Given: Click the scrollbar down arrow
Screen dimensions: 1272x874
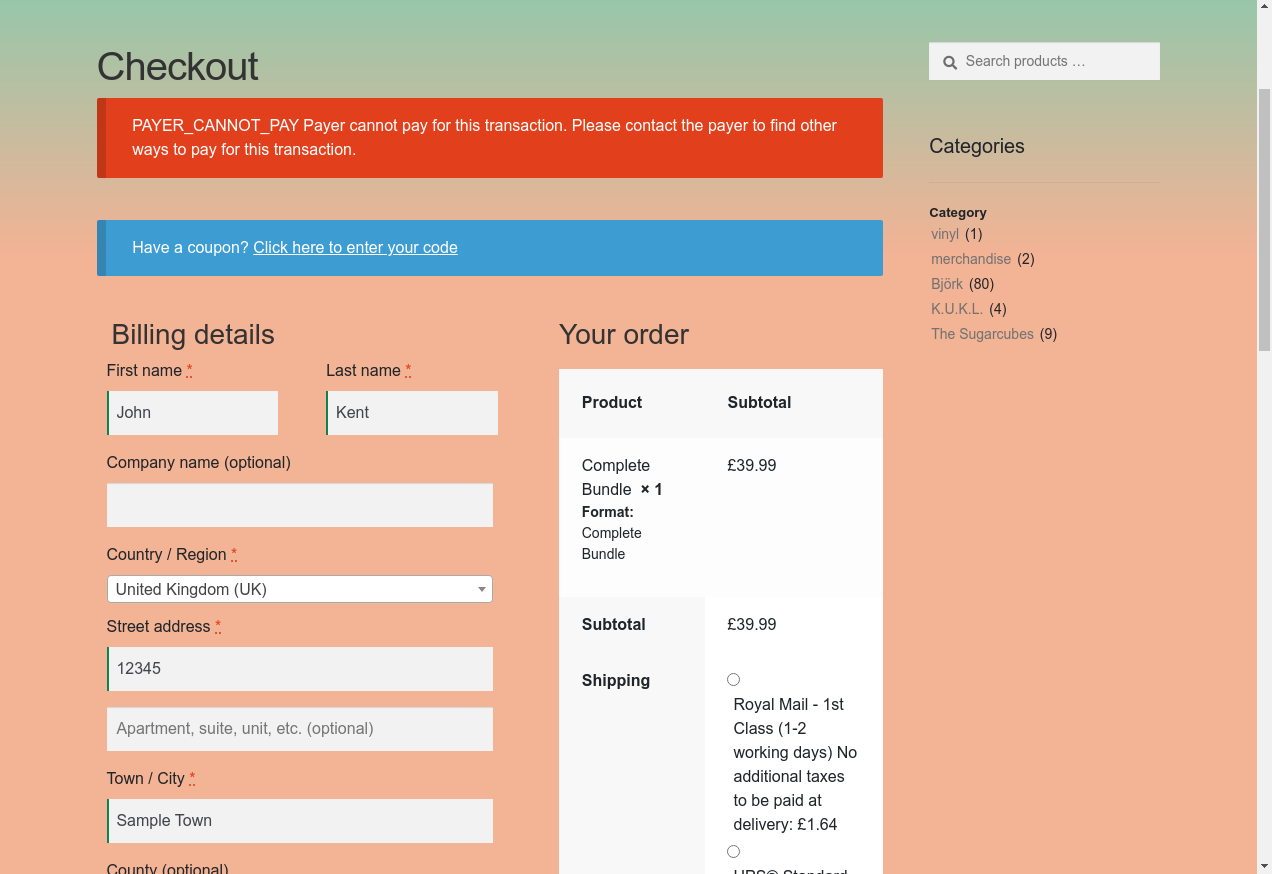Looking at the screenshot, I should [1264, 865].
